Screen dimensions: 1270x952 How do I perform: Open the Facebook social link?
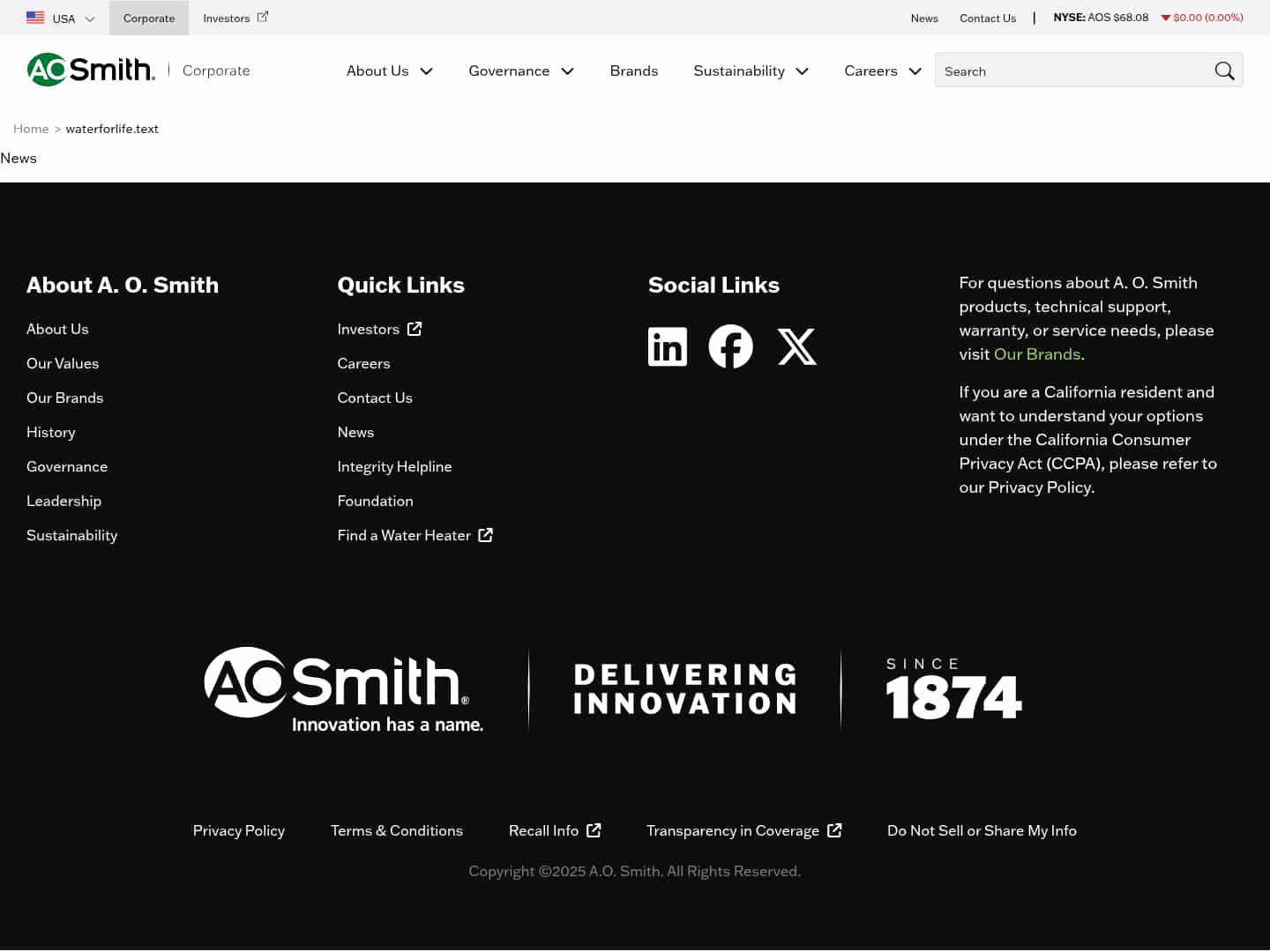click(730, 346)
